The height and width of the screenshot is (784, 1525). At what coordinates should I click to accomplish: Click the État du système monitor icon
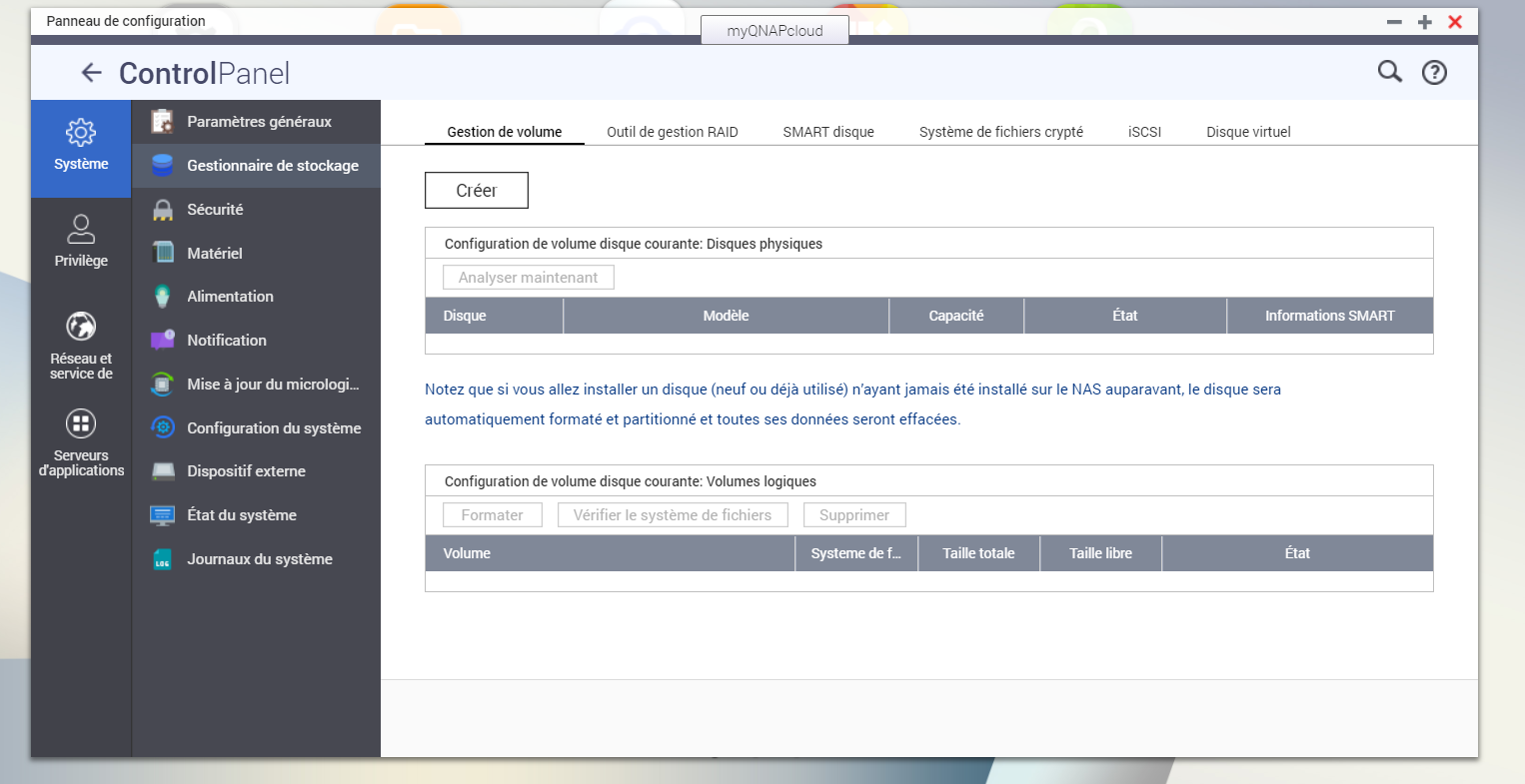(162, 515)
